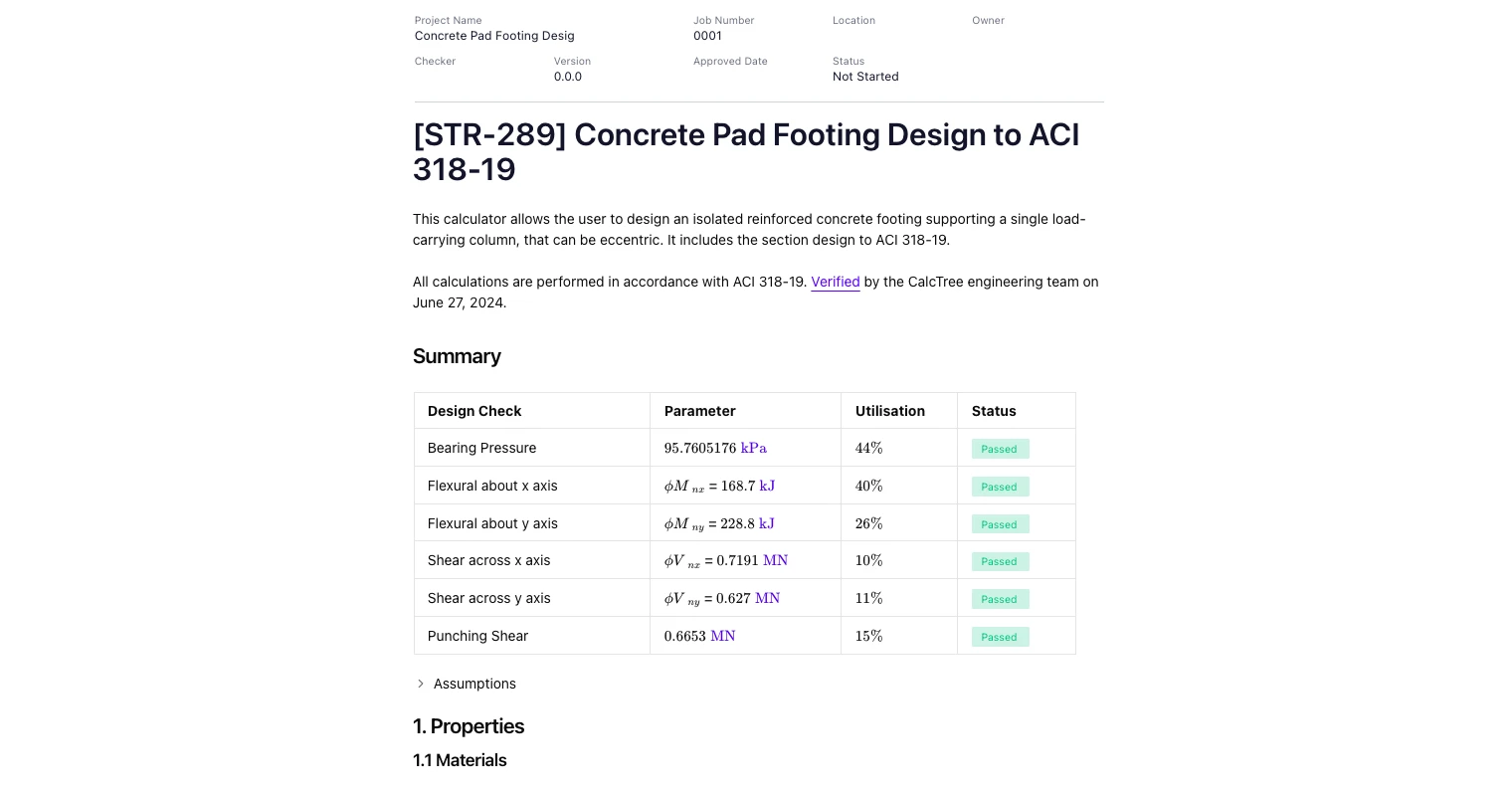
Task: Click the Passed badge for Bearing Pressure
Action: 1000,449
